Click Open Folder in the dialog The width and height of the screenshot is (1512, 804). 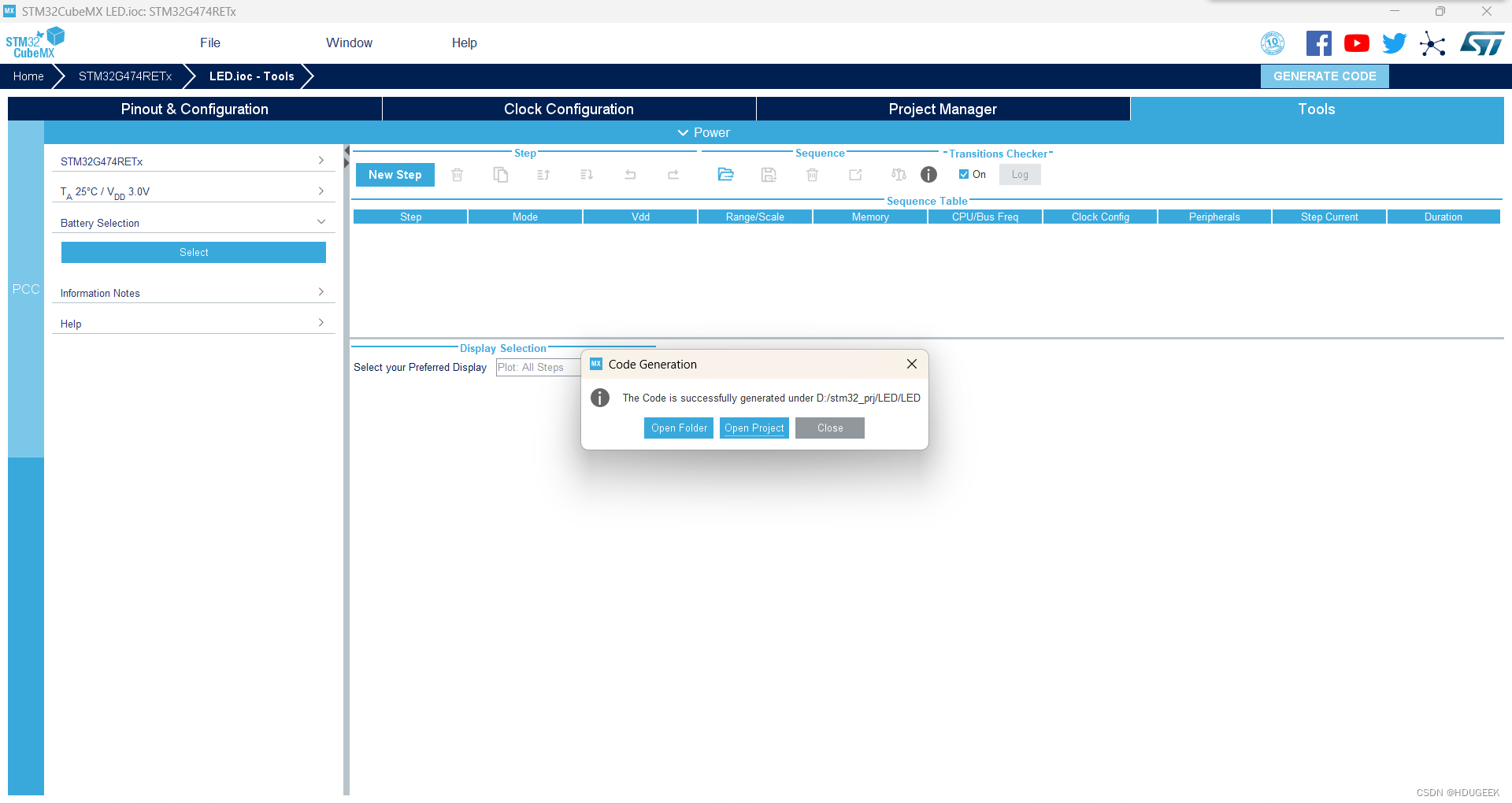pyautogui.click(x=679, y=428)
